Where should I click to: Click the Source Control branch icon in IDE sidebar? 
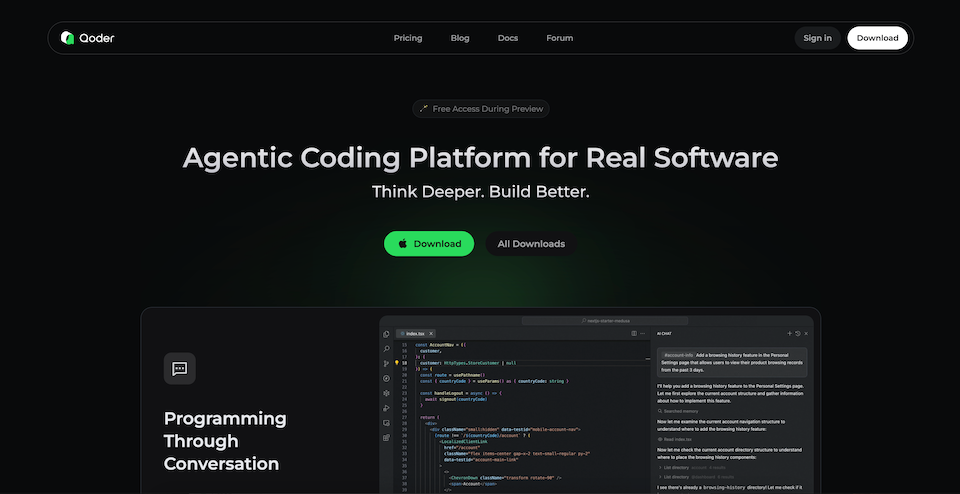coord(386,364)
